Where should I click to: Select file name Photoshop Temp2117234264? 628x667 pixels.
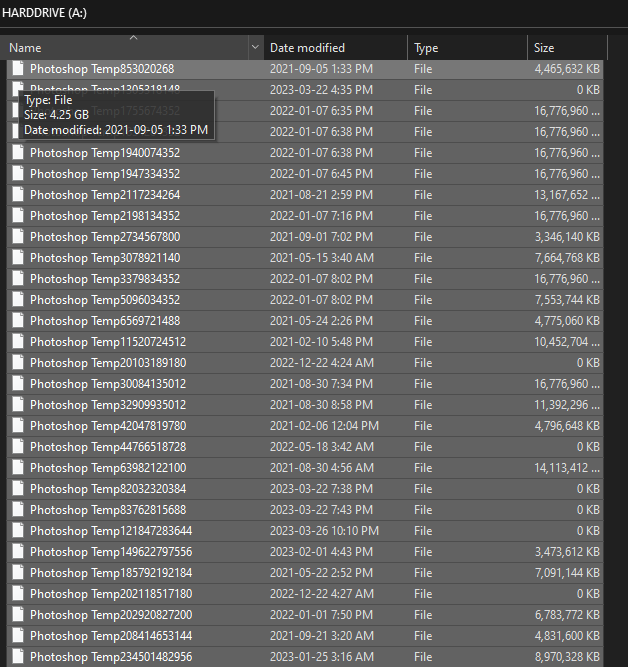click(x=105, y=194)
